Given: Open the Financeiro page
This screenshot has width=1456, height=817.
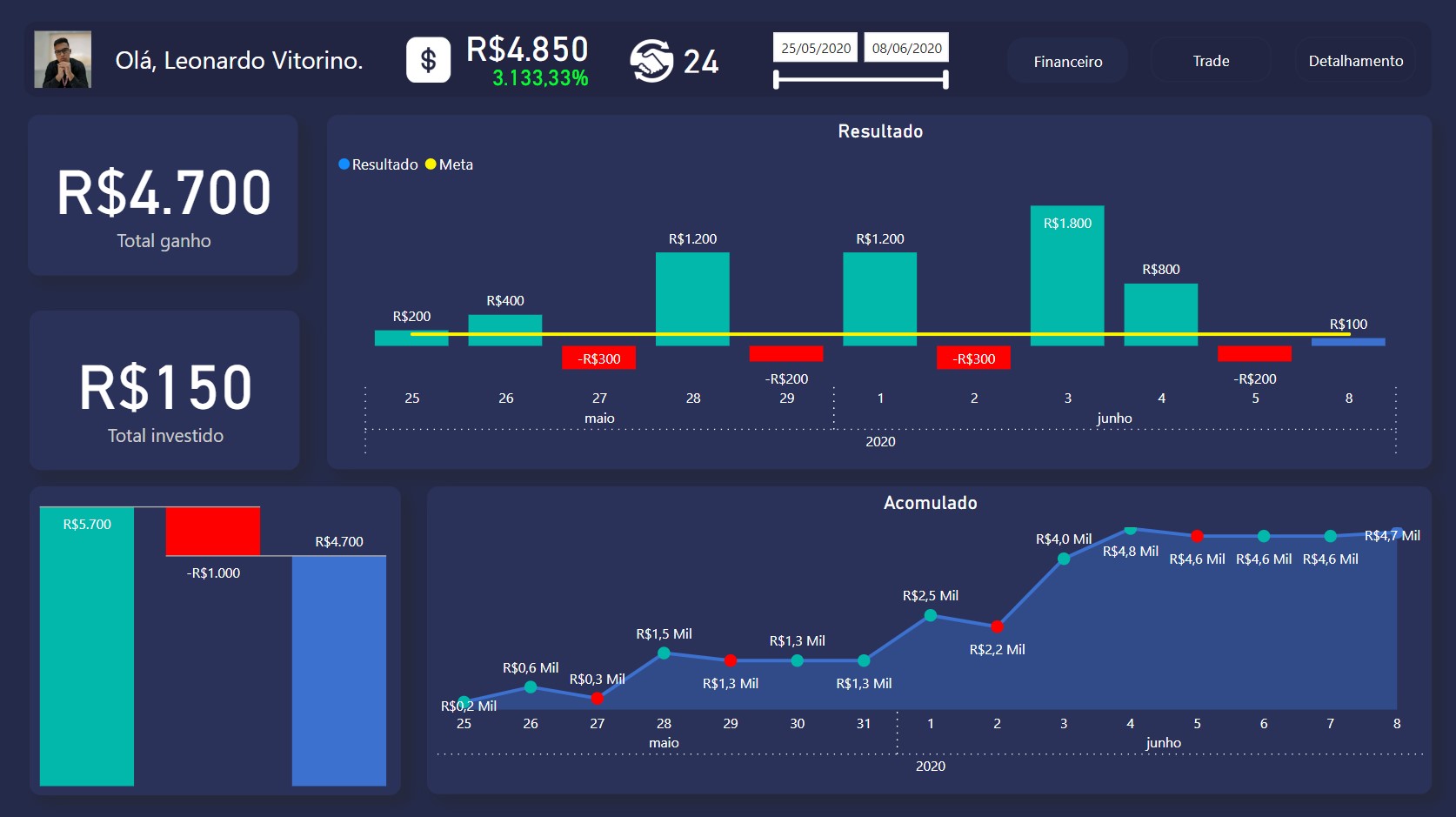Looking at the screenshot, I should (1068, 61).
